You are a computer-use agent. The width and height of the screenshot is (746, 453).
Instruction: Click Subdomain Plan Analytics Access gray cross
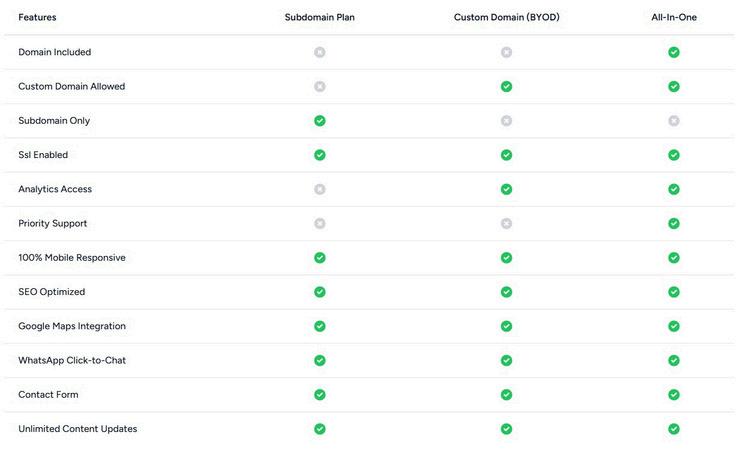pos(320,189)
